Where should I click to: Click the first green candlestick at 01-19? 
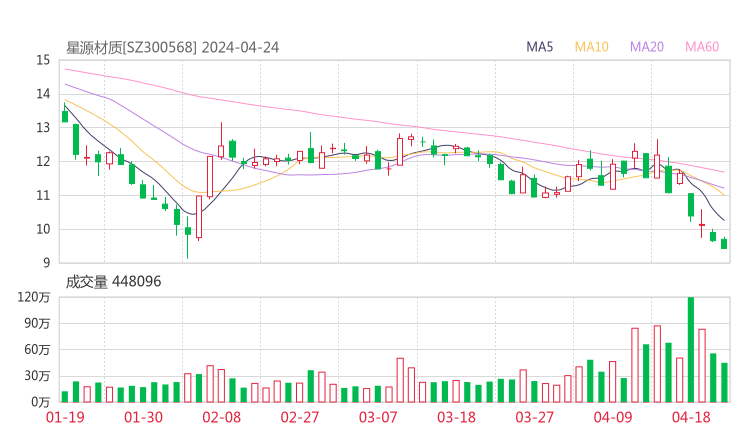pos(65,113)
